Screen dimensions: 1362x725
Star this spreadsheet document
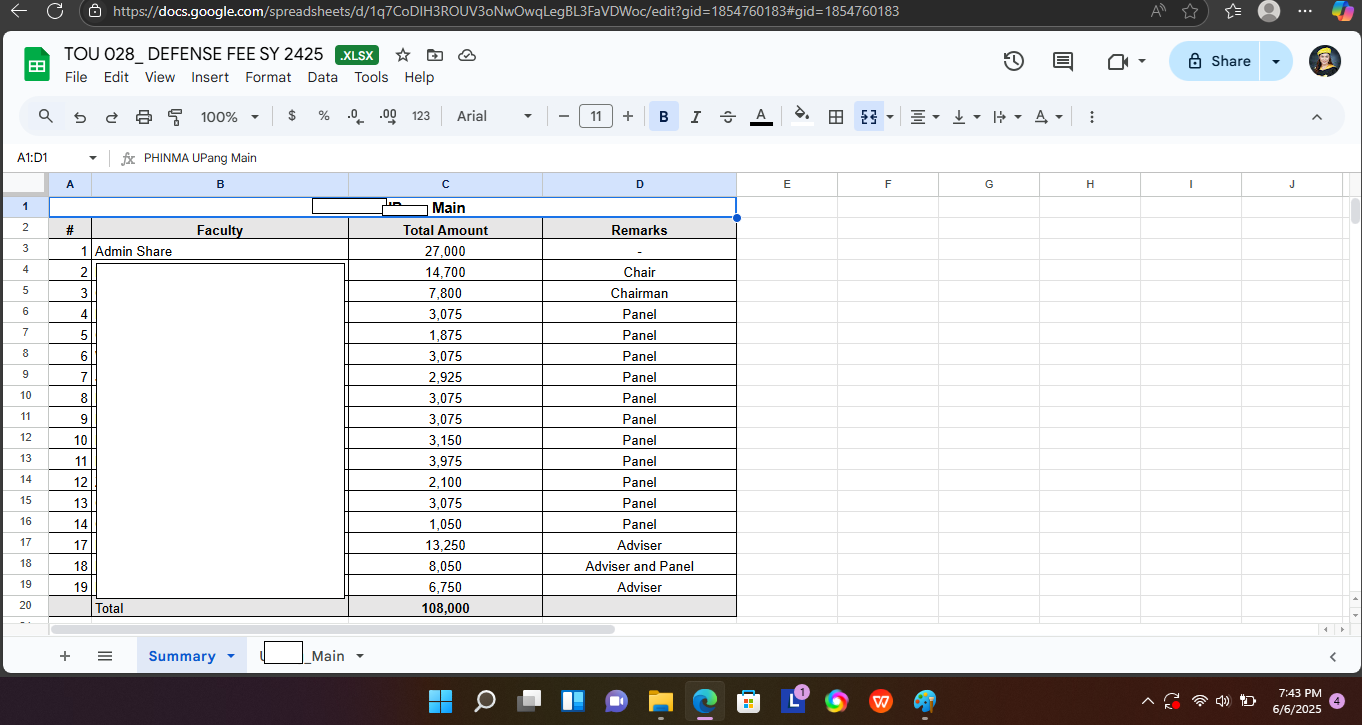(403, 55)
